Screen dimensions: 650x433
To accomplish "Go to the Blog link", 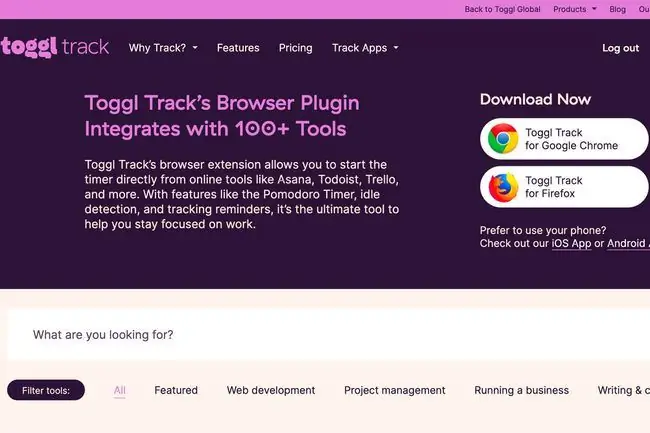I will click(x=617, y=9).
